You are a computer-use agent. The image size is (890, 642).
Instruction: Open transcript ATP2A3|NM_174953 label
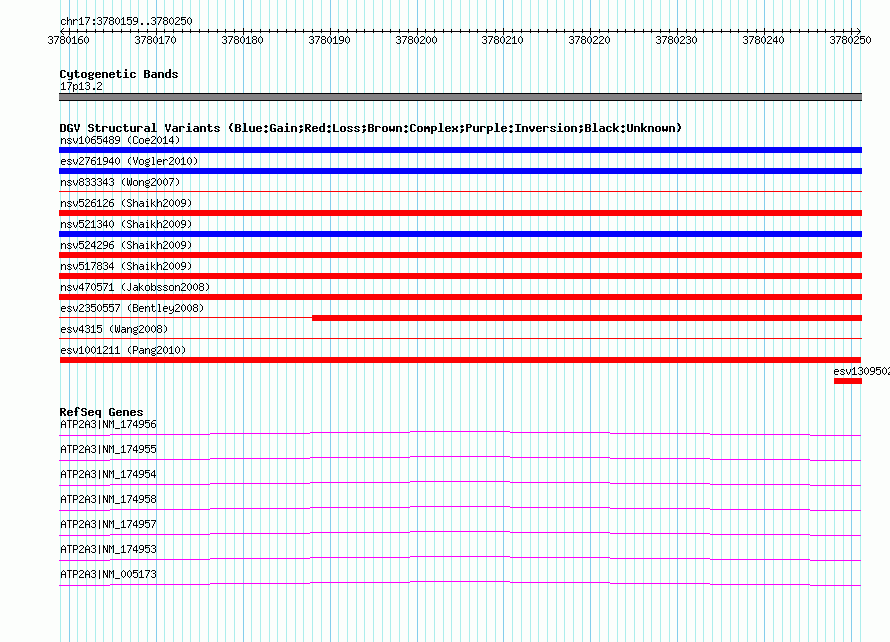tap(108, 549)
